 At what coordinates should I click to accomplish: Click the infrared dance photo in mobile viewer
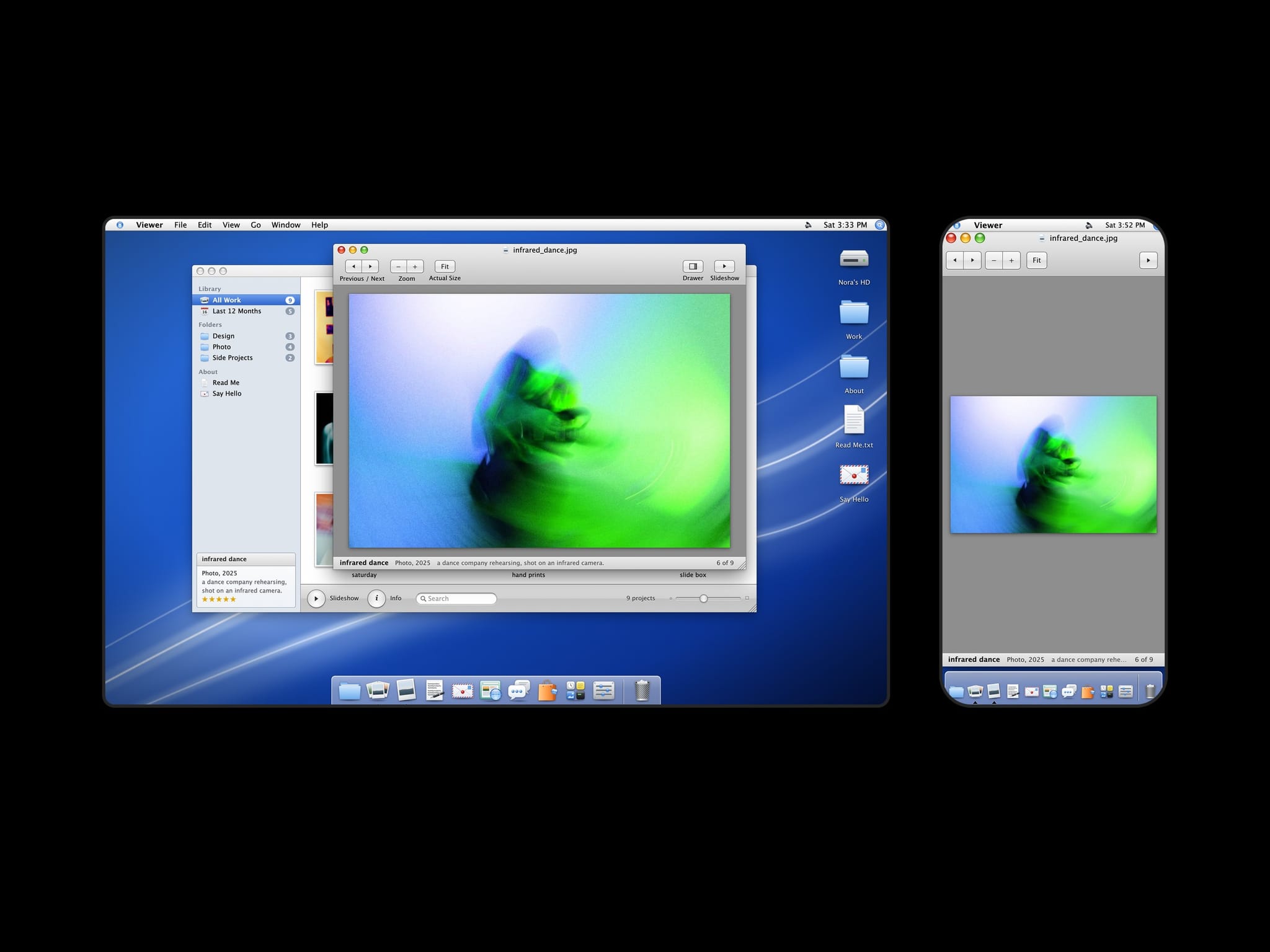[x=1054, y=464]
